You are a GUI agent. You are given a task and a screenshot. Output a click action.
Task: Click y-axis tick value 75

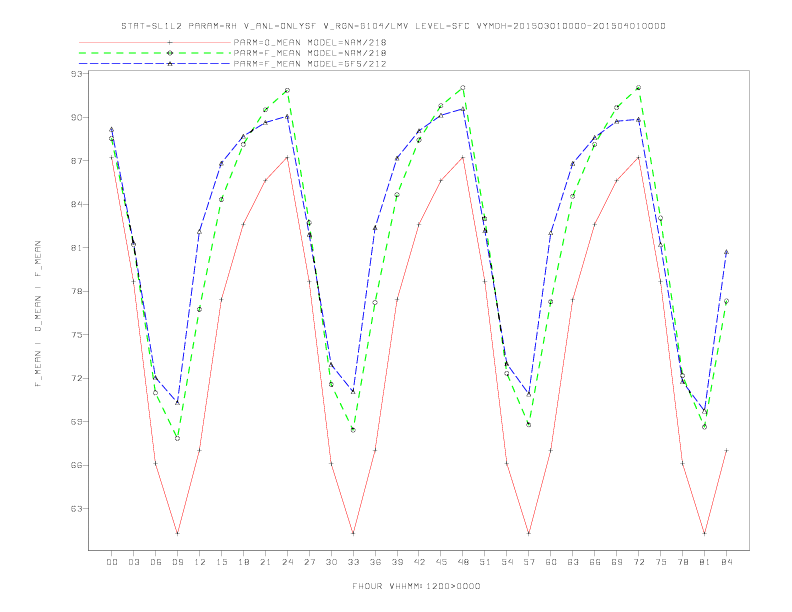(76, 335)
